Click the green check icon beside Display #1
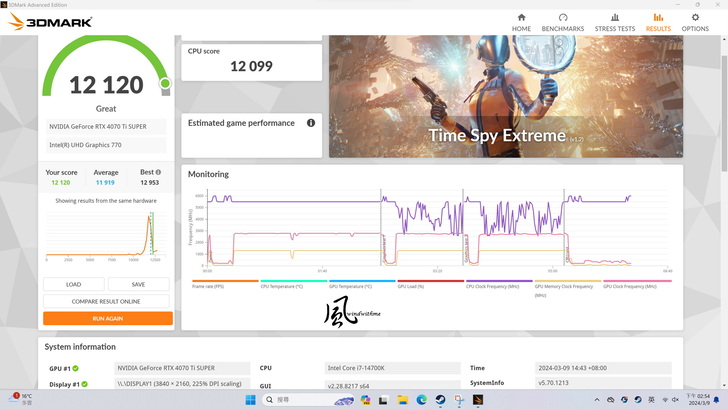728x410 pixels. 84,384
